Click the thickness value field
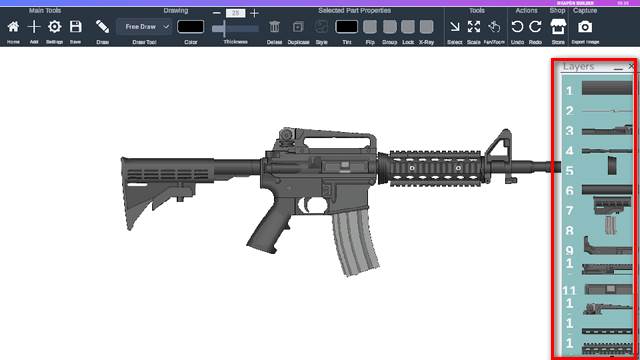The image size is (640, 360). [236, 13]
